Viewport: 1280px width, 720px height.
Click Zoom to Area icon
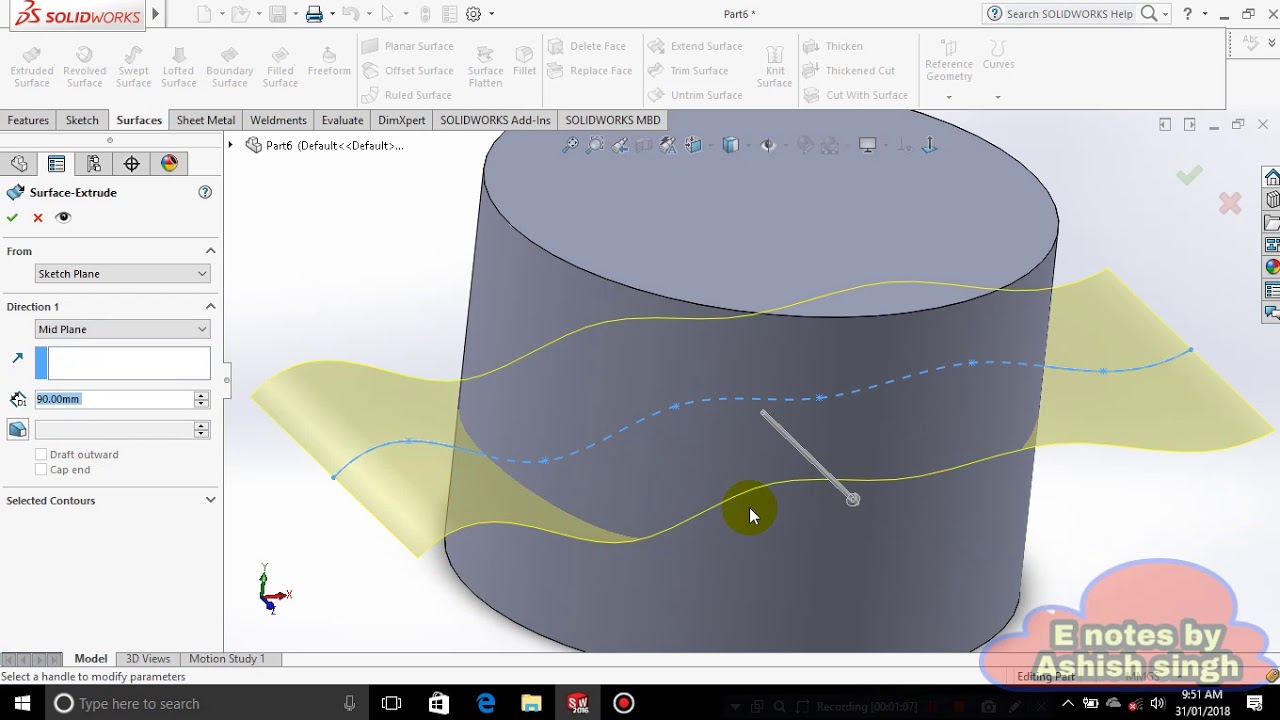(595, 145)
